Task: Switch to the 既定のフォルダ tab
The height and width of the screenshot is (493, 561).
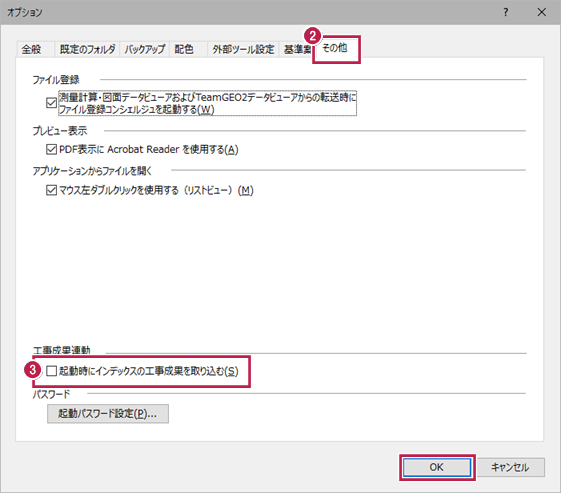Action: pos(87,49)
